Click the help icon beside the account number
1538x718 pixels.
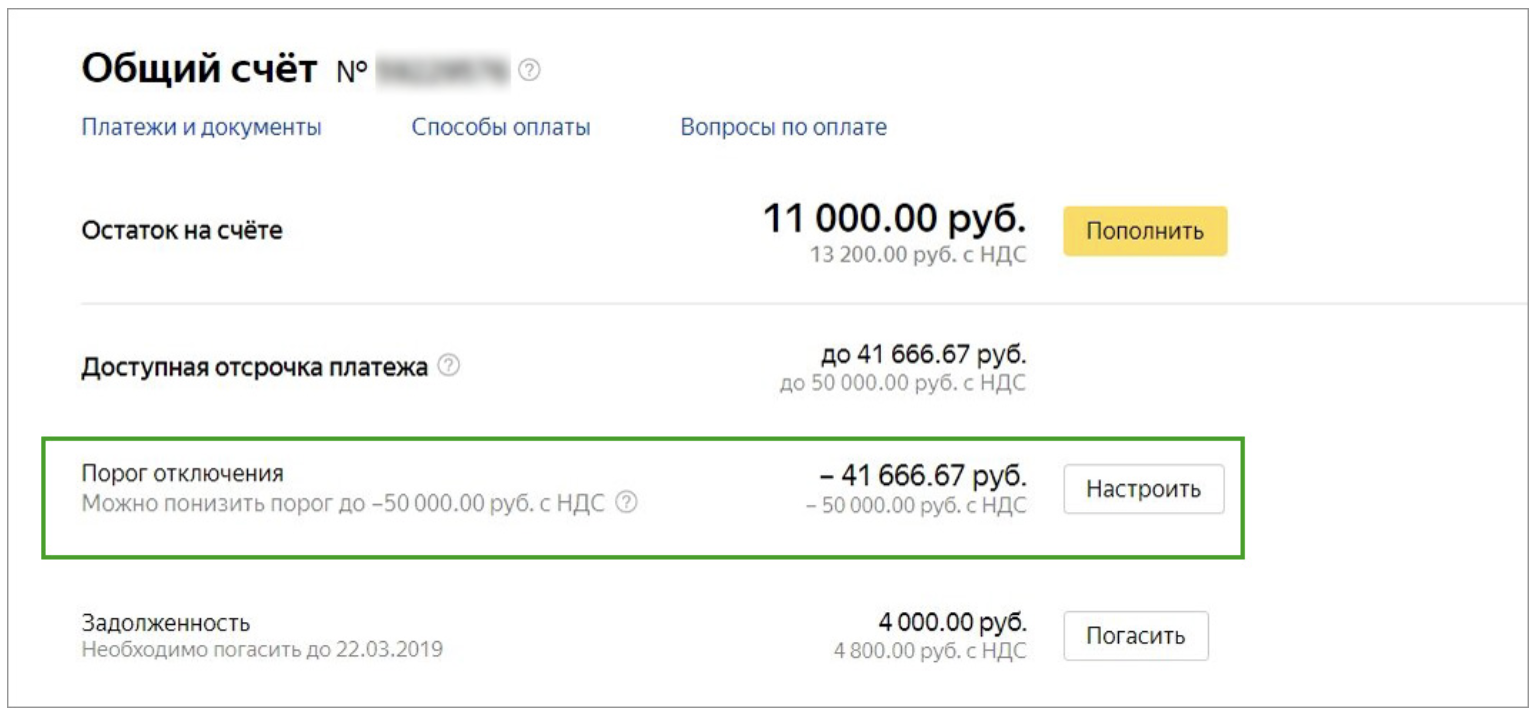(x=530, y=71)
